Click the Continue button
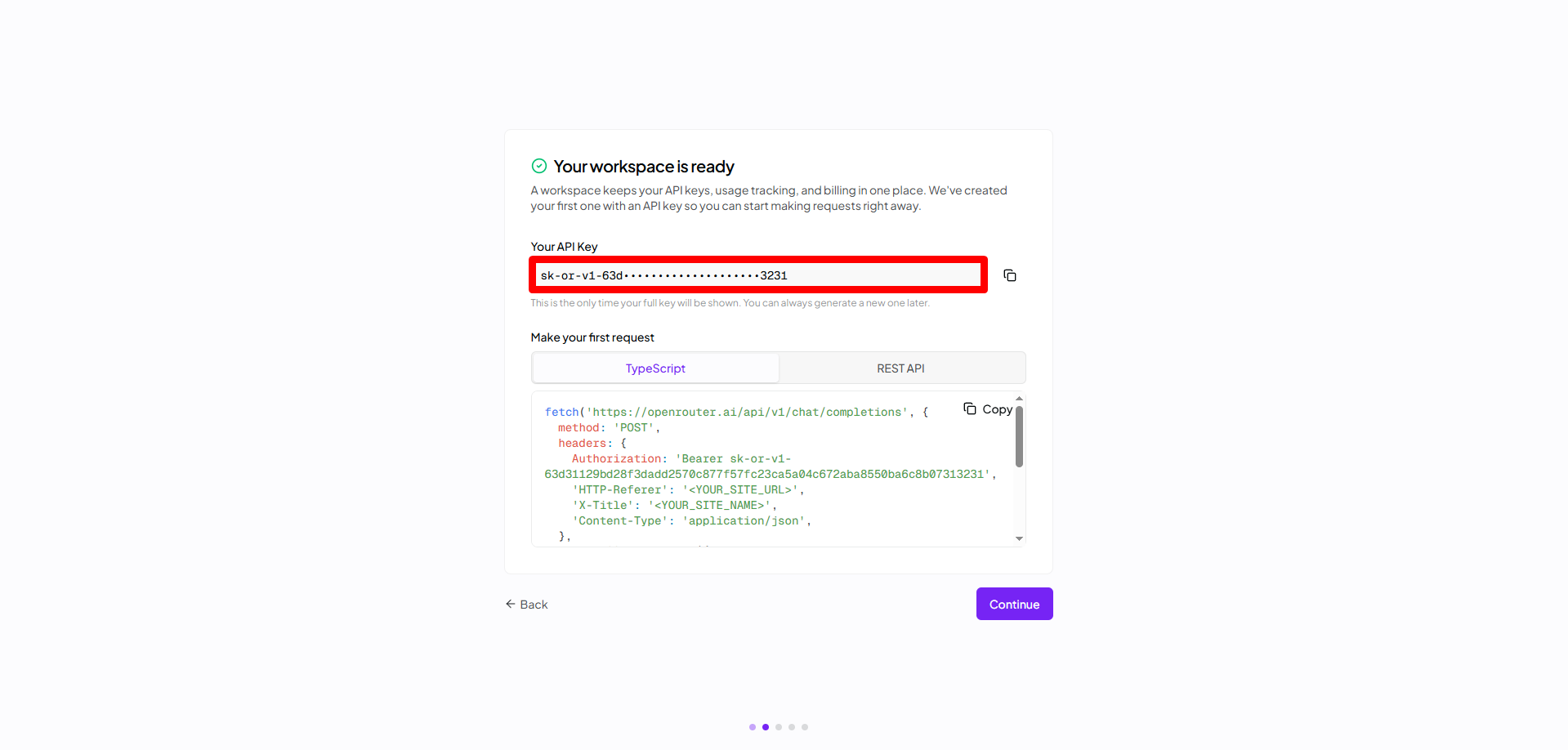1568x750 pixels. click(x=1014, y=604)
